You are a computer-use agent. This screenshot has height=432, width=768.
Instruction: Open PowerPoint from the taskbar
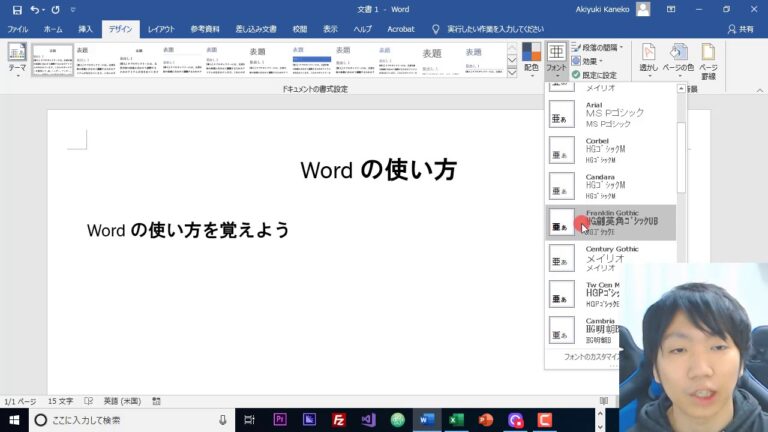tap(485, 420)
